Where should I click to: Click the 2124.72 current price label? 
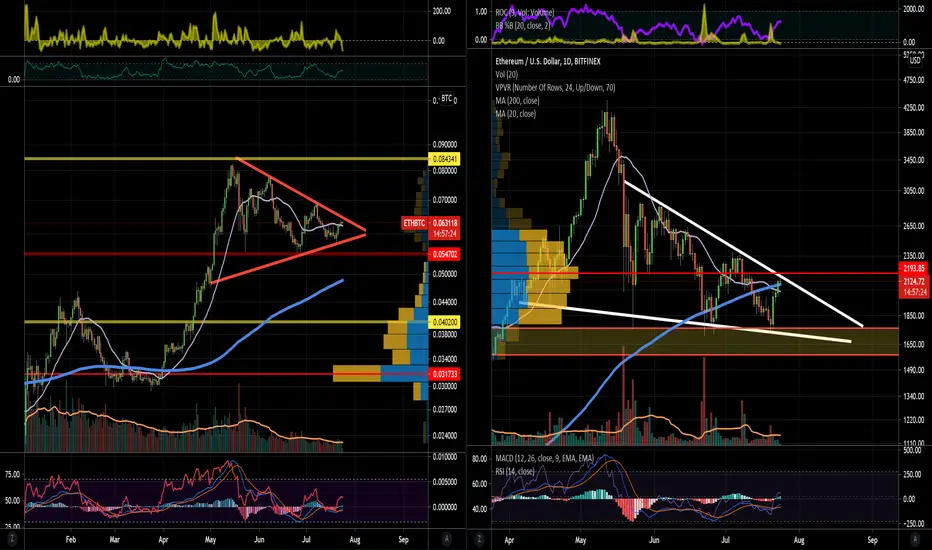(x=914, y=281)
